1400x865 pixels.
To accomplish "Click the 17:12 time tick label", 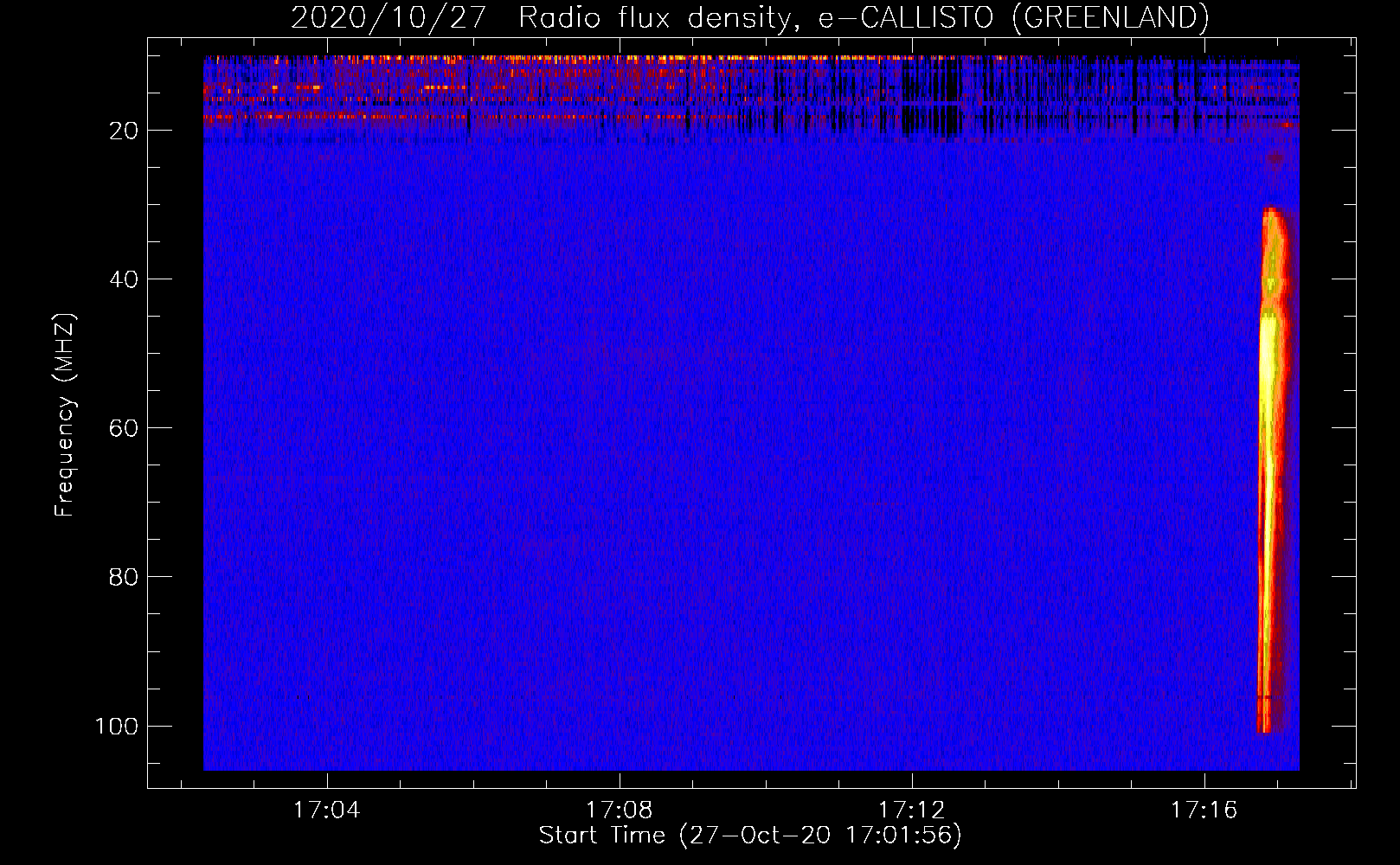I will point(911,811).
